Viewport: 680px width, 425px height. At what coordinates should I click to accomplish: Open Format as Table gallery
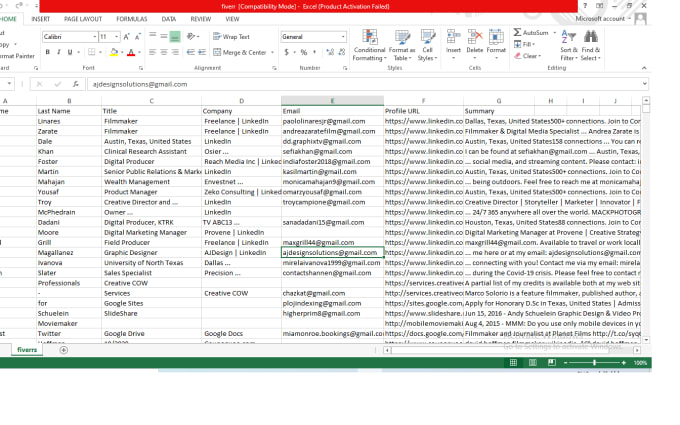(x=402, y=45)
